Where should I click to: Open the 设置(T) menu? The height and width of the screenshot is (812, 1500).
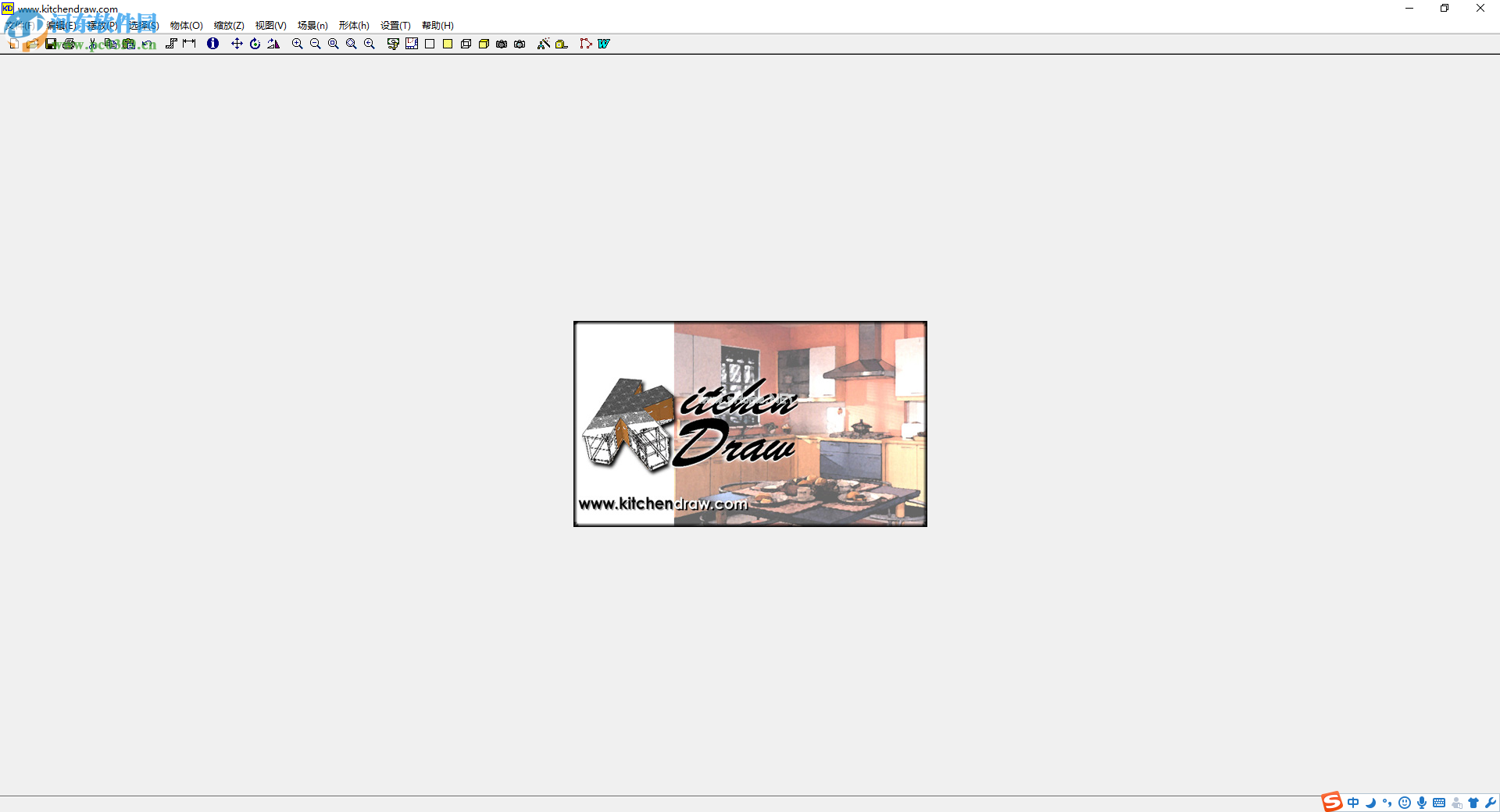pyautogui.click(x=395, y=26)
